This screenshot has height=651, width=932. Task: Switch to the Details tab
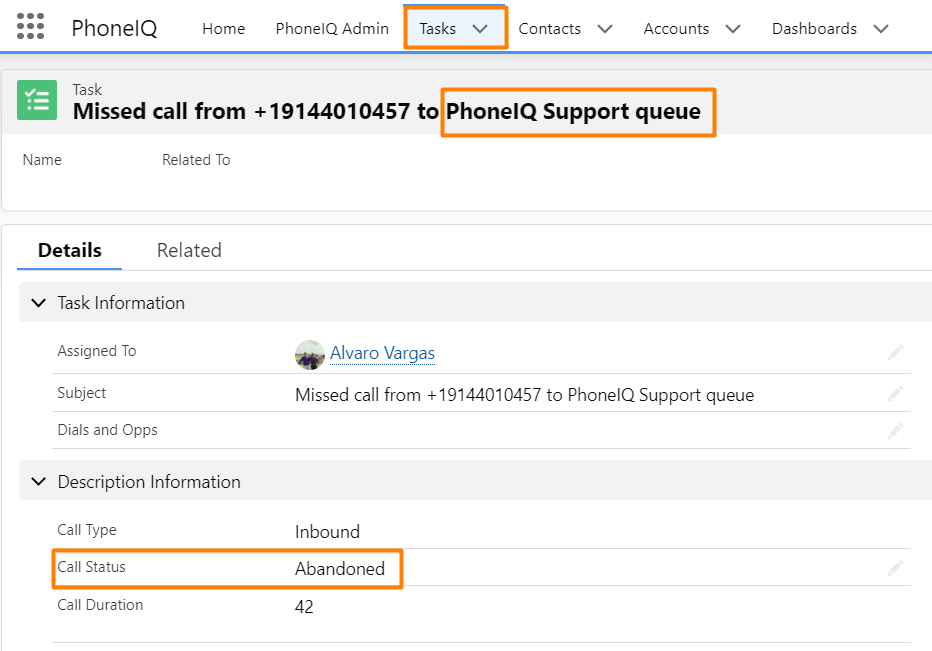70,250
